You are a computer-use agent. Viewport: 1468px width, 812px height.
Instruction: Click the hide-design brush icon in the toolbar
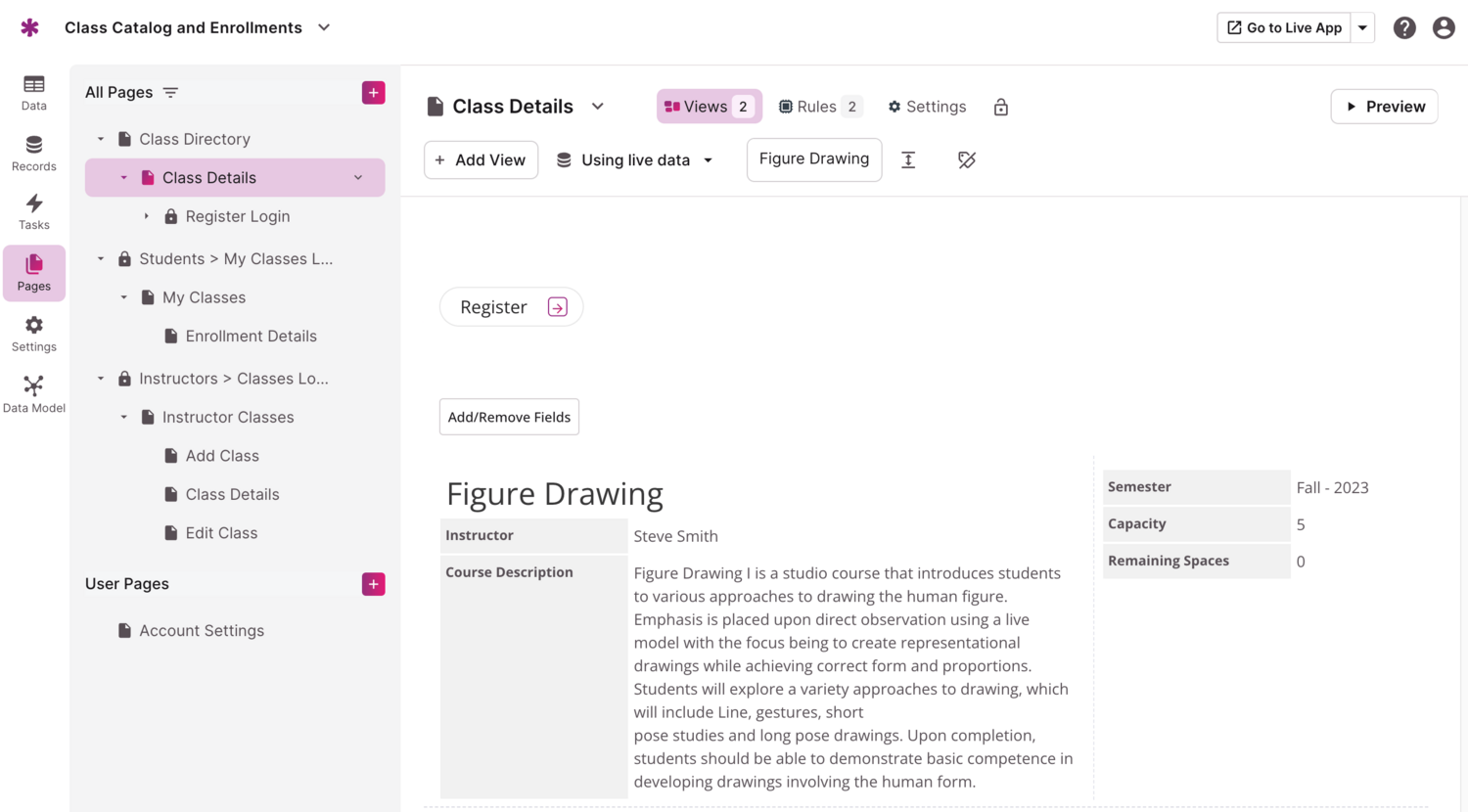click(x=967, y=159)
